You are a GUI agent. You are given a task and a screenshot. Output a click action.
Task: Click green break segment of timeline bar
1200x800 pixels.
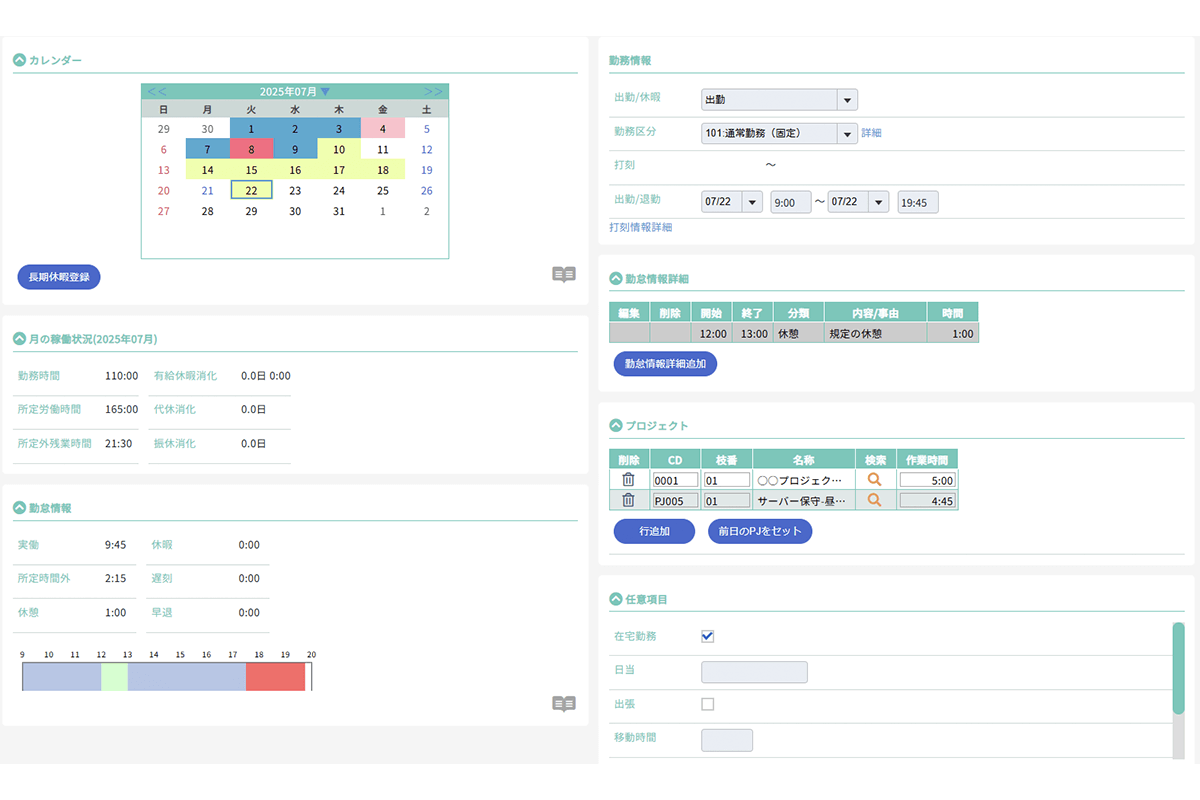click(114, 676)
